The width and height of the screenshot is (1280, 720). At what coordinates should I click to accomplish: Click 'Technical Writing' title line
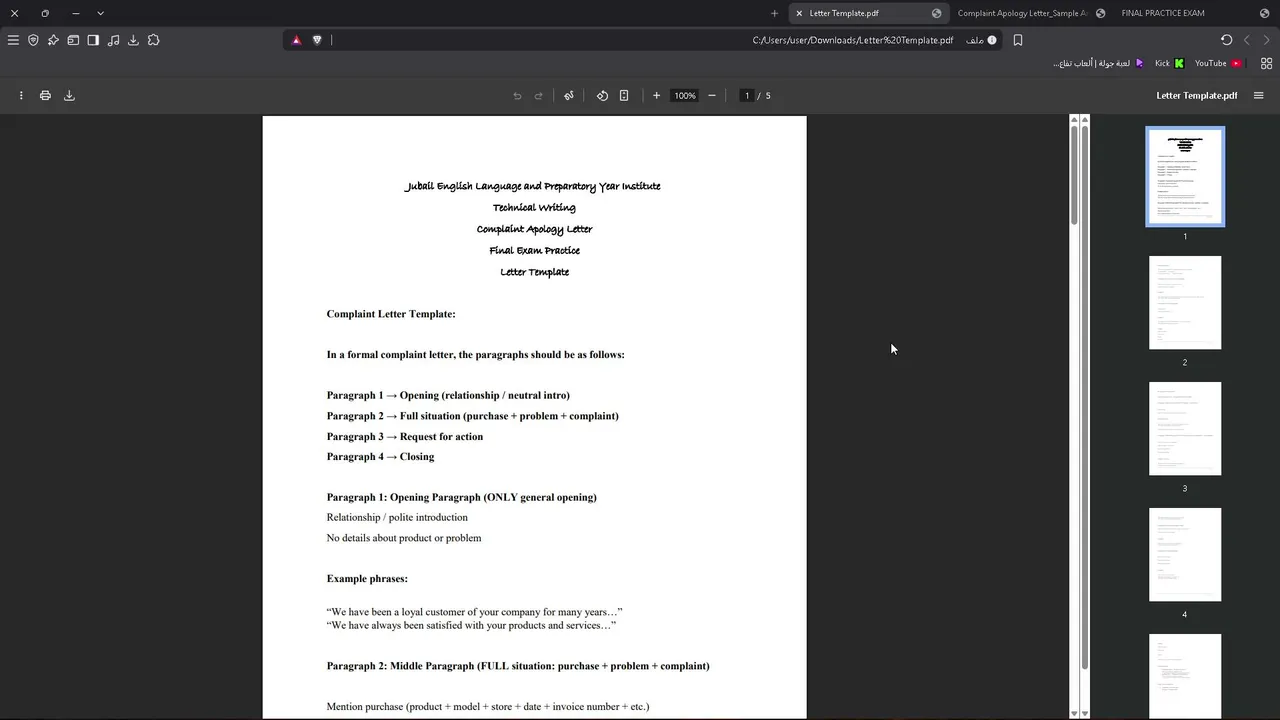point(534,207)
